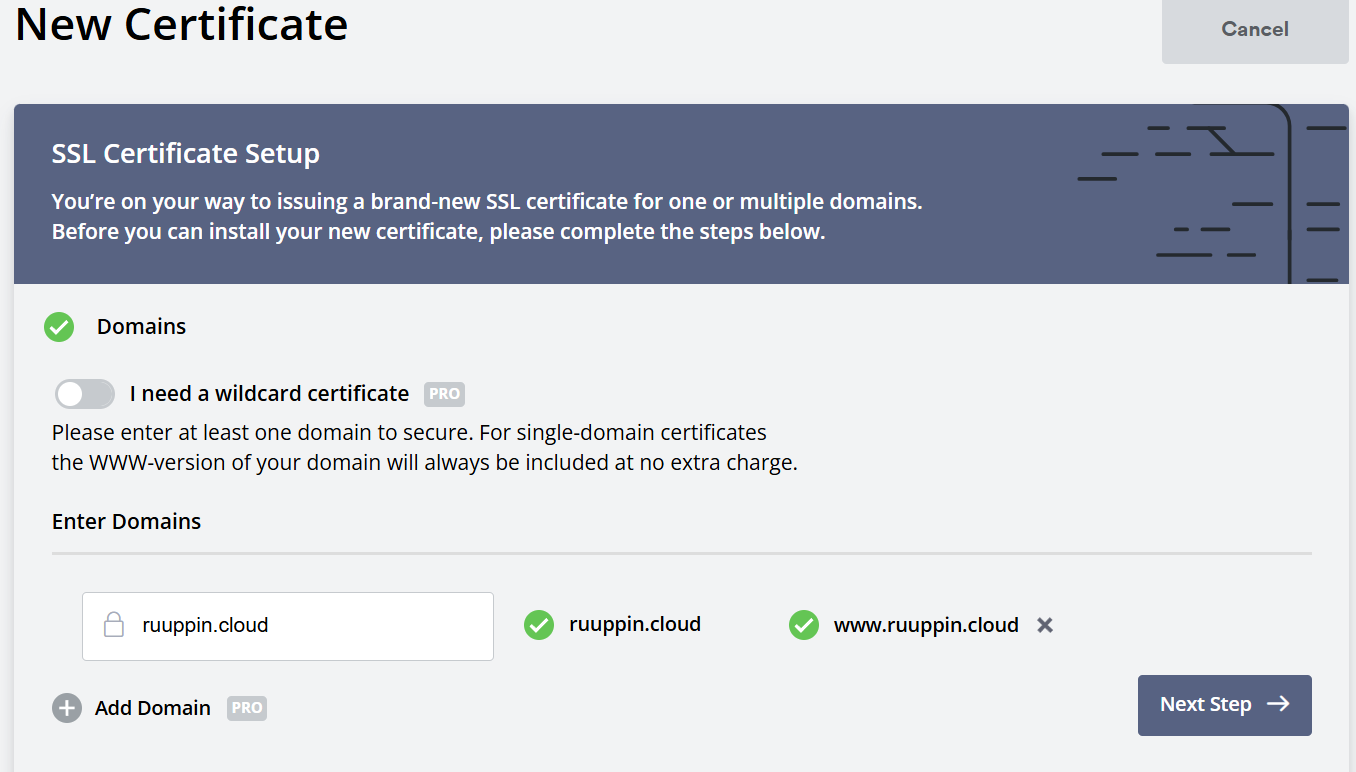Click Add Domain to add another domain
The width and height of the screenshot is (1356, 772).
[152, 707]
